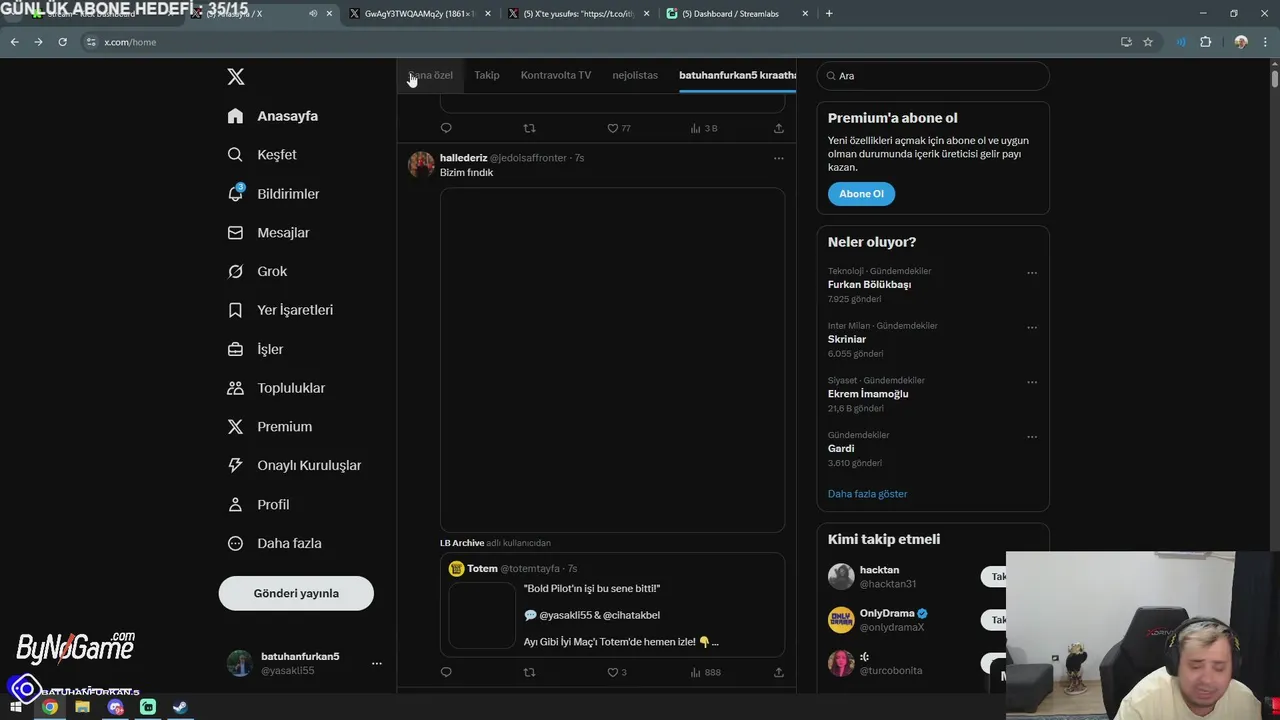This screenshot has height=720, width=1280.
Task: Switch to Takip tab
Action: [487, 75]
